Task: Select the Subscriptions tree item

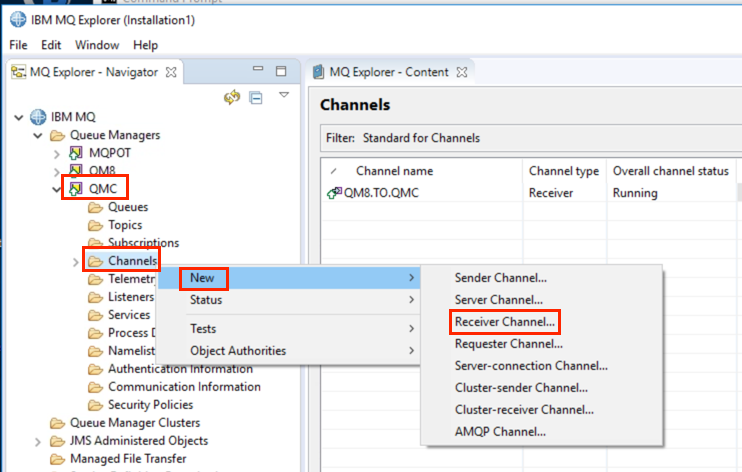Action: click(x=143, y=243)
